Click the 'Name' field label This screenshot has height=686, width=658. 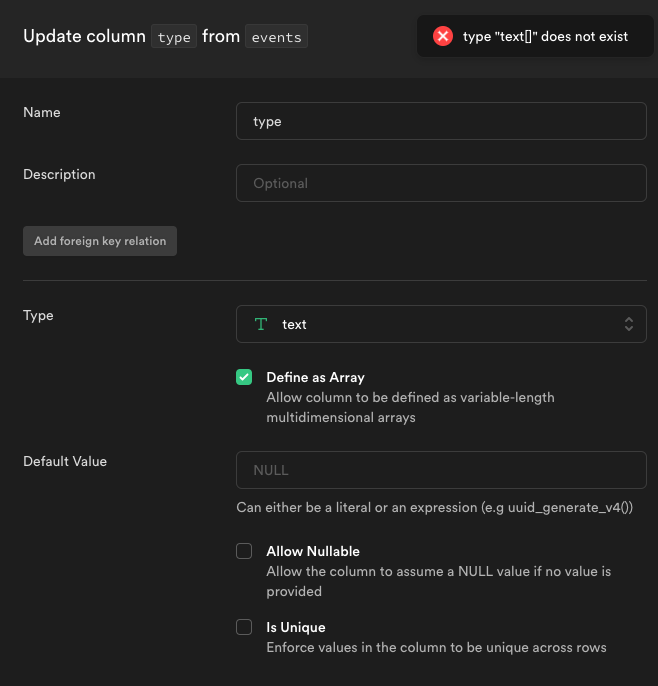[42, 112]
